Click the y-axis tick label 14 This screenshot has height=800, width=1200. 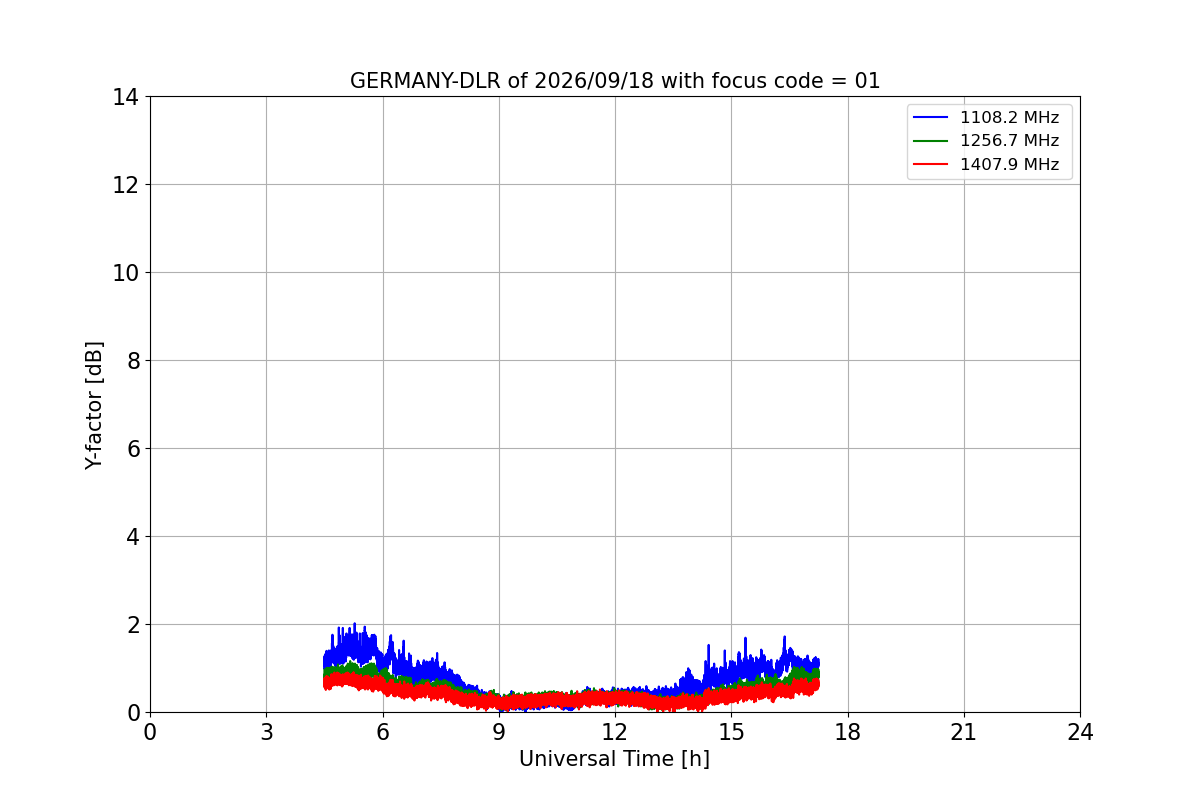point(126,97)
